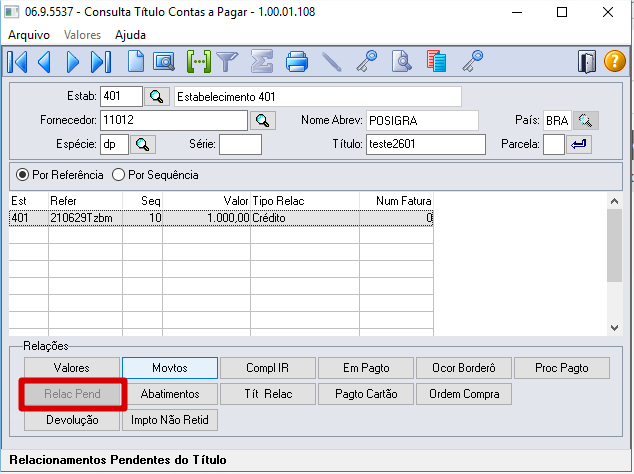Click the Compl IR button
The height and width of the screenshot is (474, 634).
(x=268, y=368)
